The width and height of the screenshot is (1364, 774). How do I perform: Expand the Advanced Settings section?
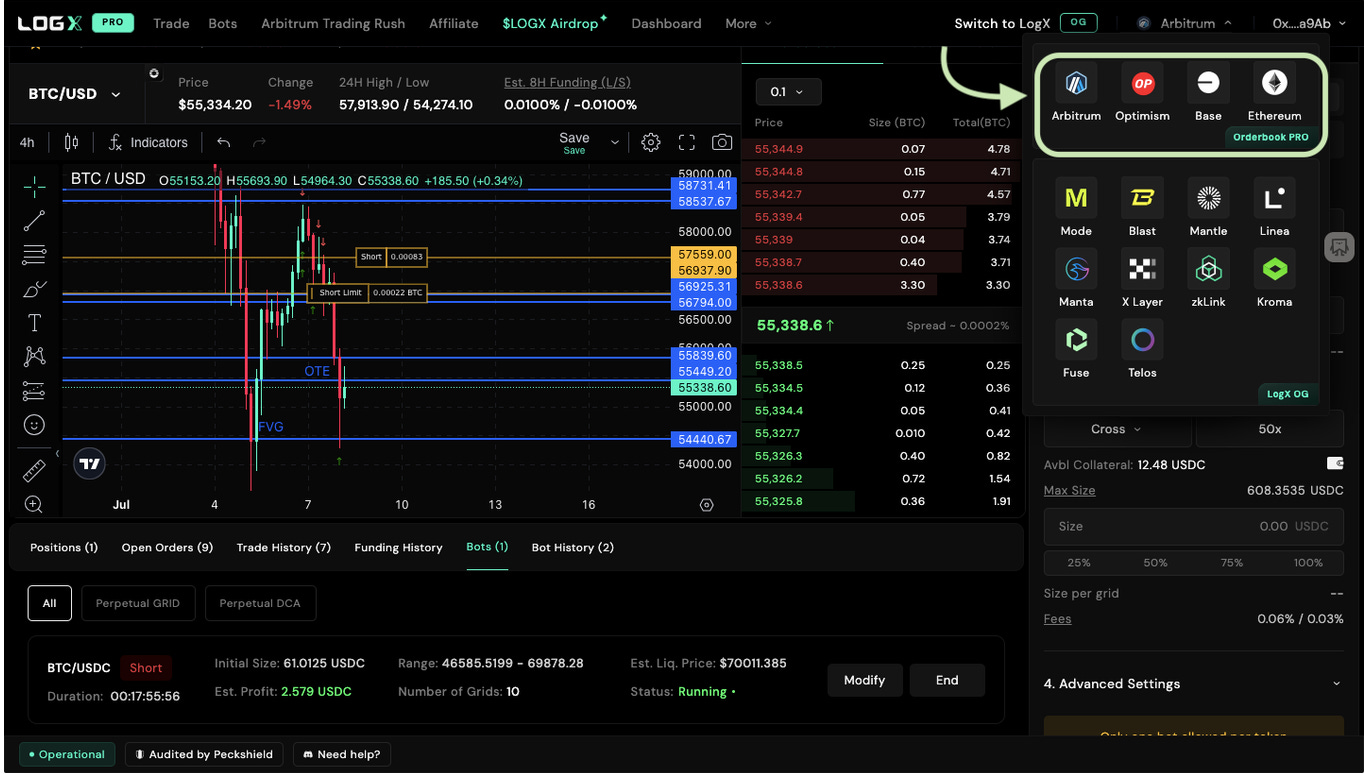click(x=1192, y=684)
